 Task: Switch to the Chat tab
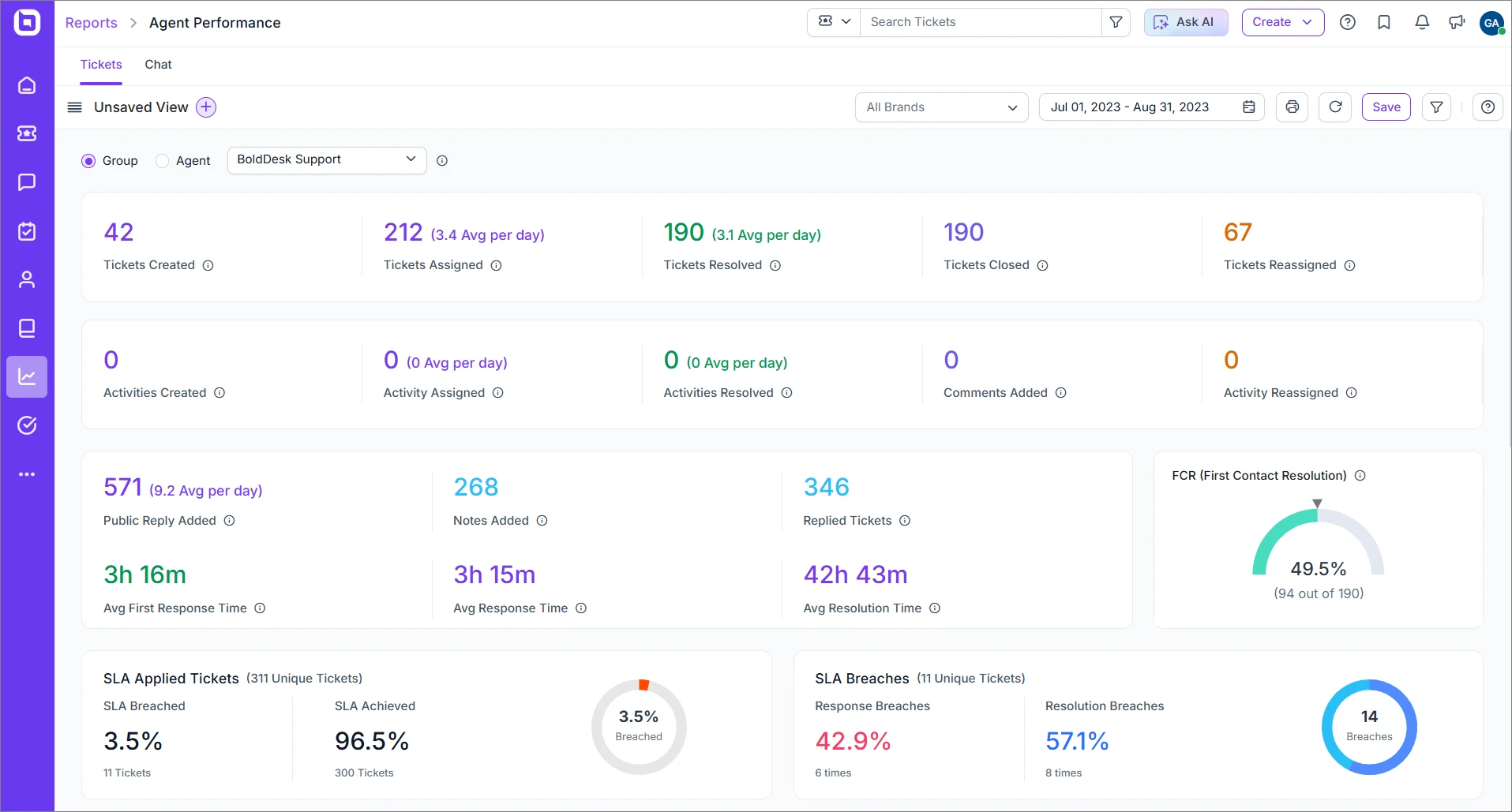click(x=158, y=65)
